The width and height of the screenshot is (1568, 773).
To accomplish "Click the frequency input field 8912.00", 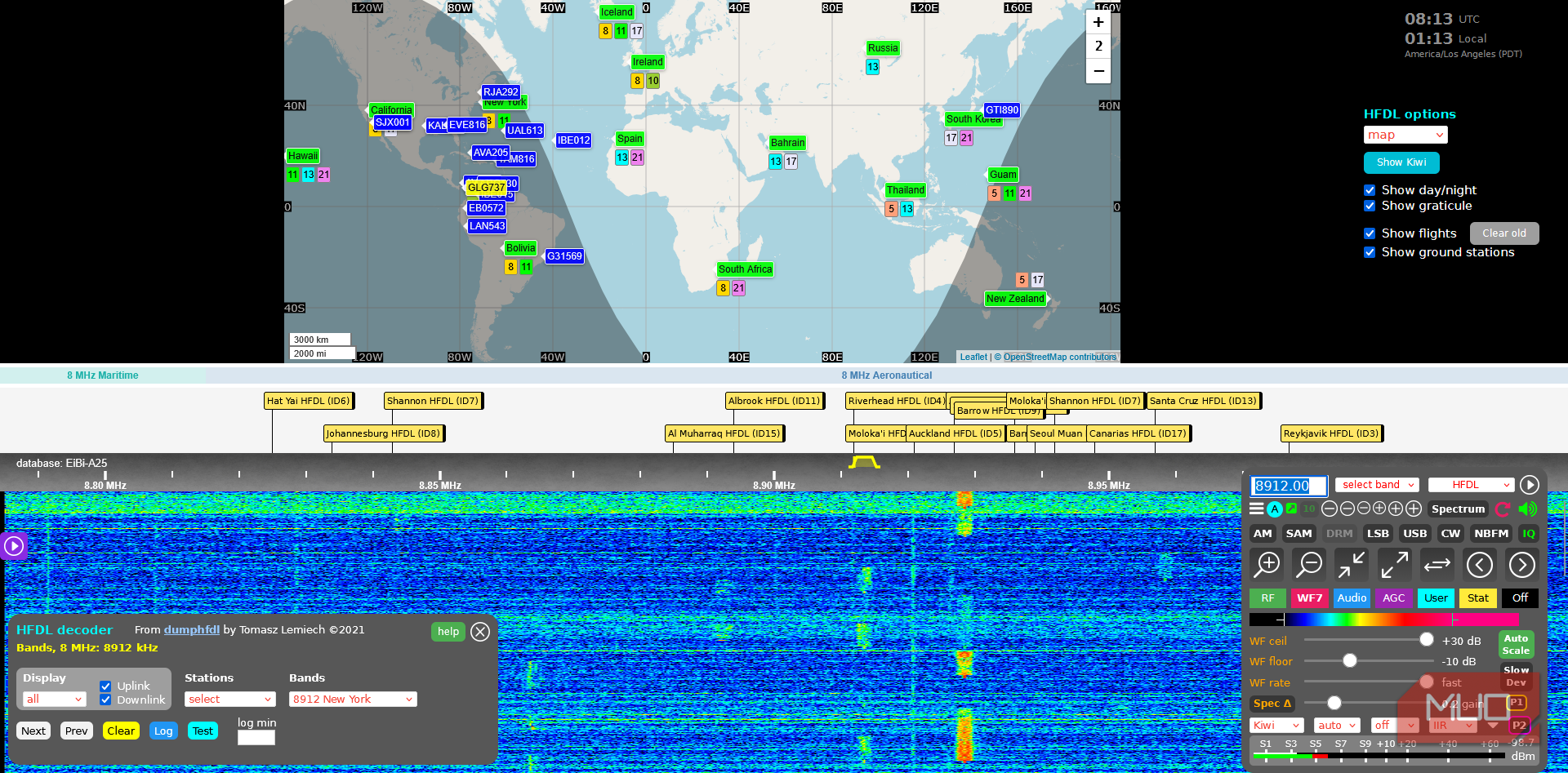I will [1289, 486].
